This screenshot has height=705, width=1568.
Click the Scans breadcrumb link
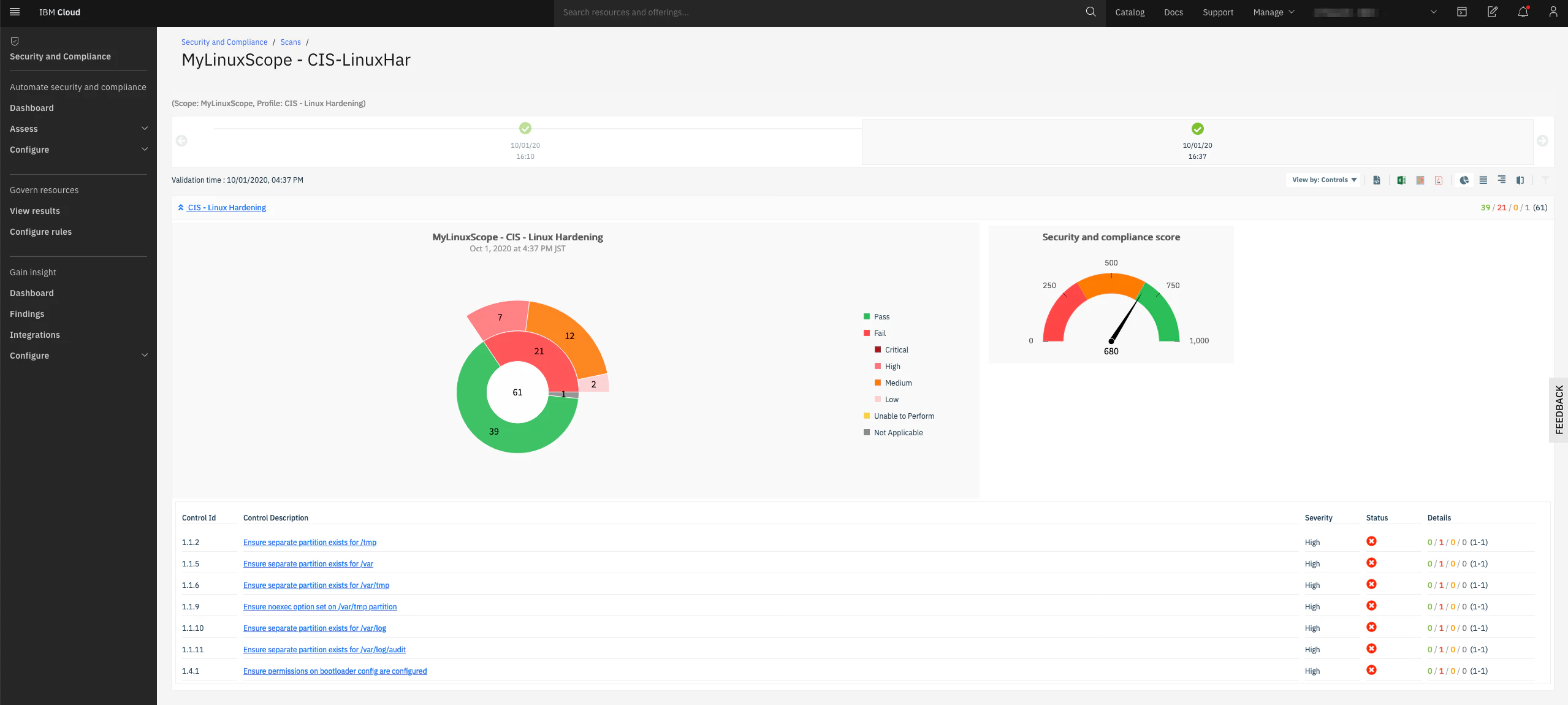(291, 42)
